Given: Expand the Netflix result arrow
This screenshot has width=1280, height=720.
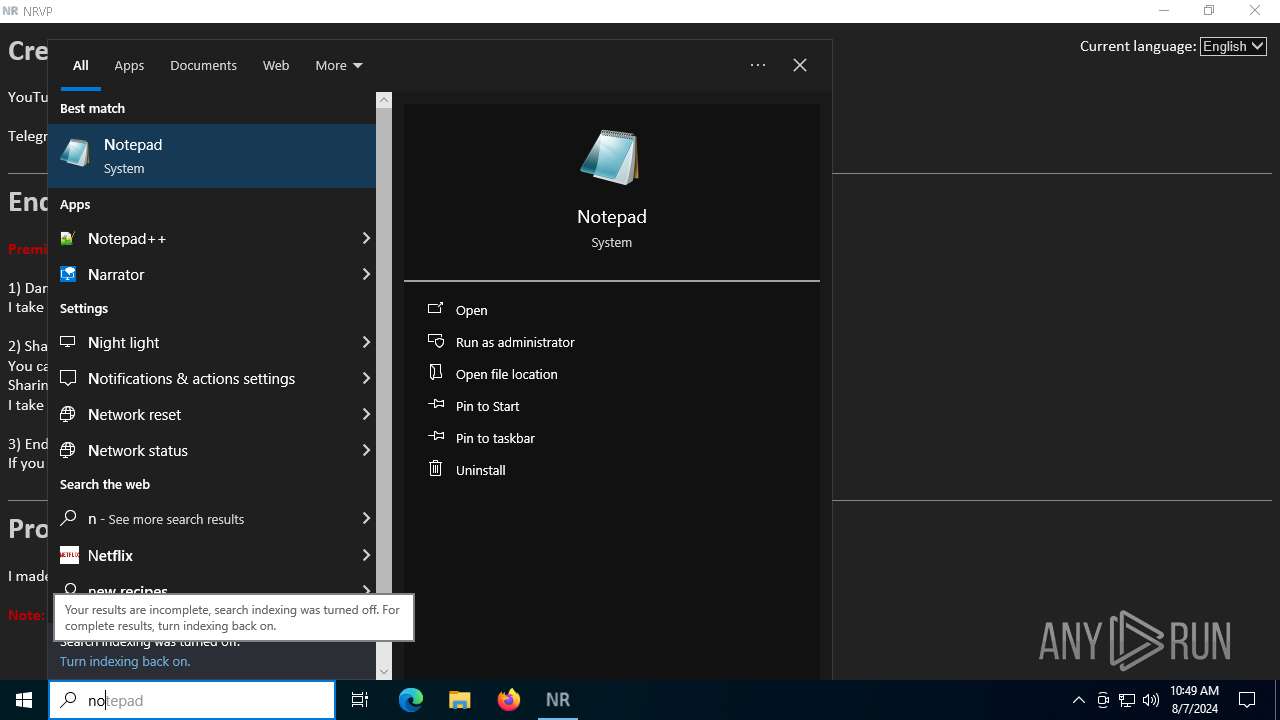Looking at the screenshot, I should click(x=366, y=555).
